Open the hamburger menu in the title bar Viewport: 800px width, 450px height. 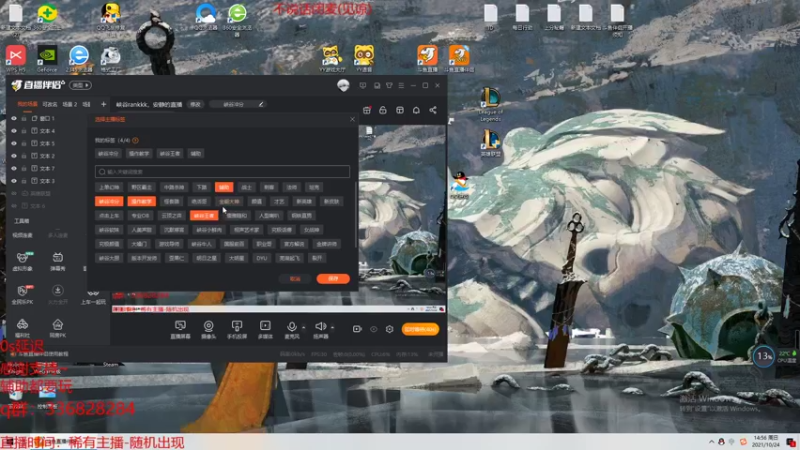(x=401, y=85)
